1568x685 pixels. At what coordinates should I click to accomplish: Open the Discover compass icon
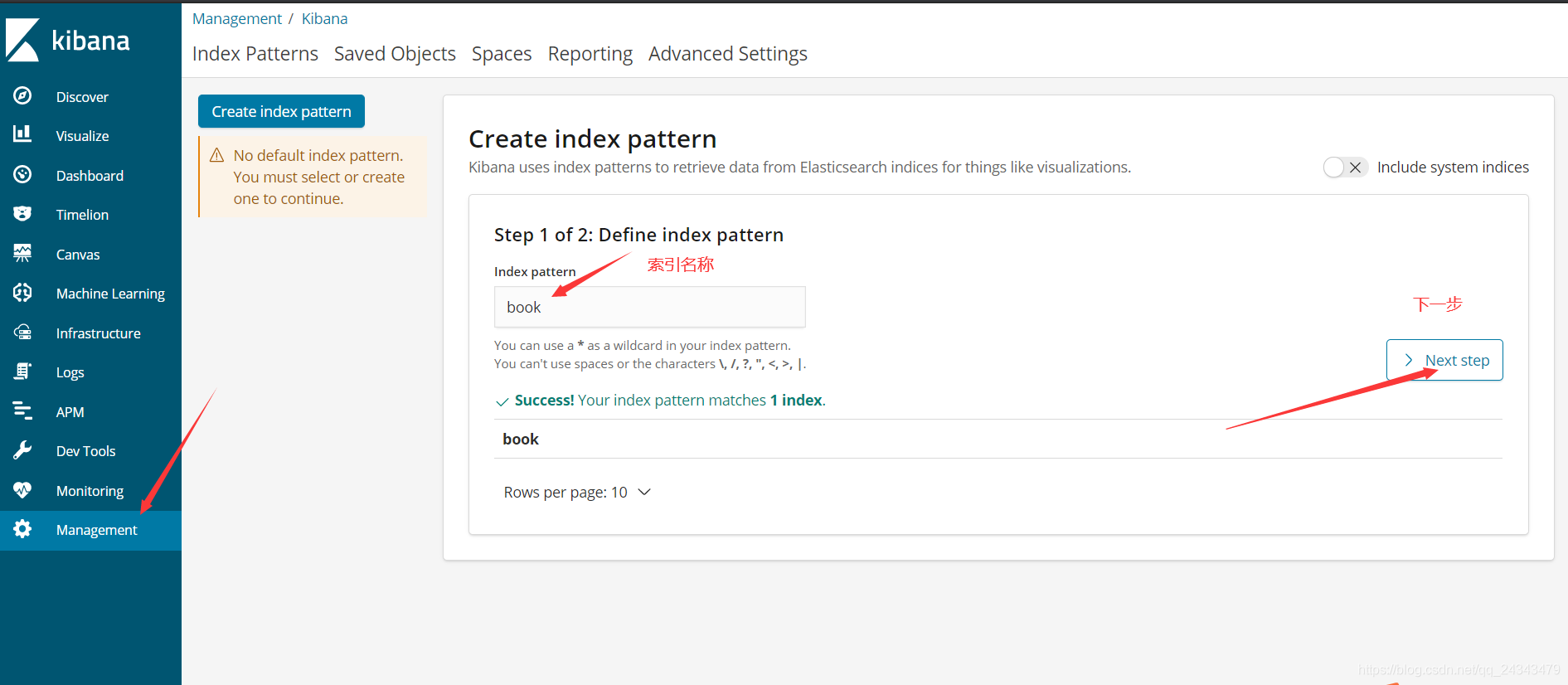coord(22,96)
